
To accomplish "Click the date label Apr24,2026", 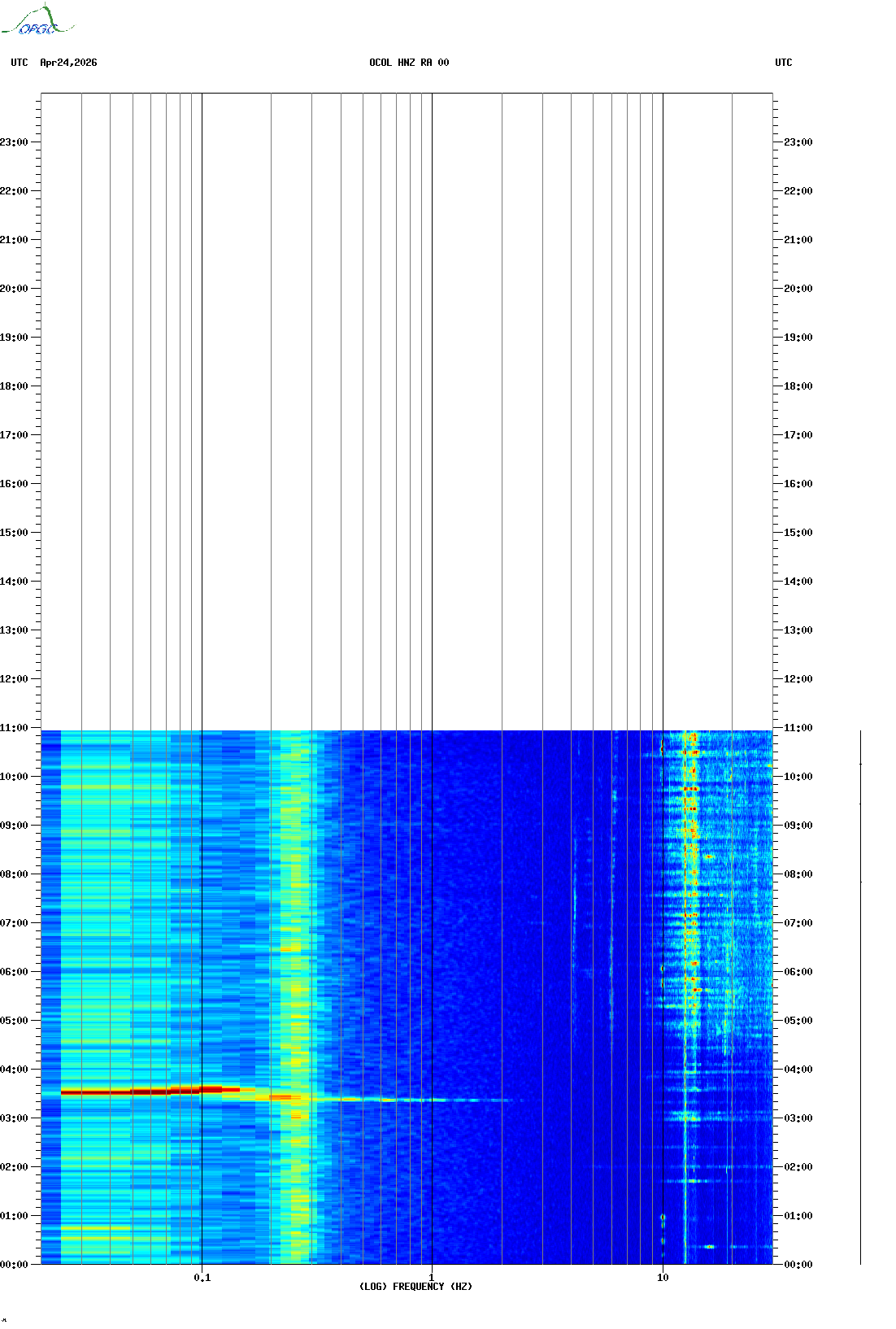I will 68,63.
